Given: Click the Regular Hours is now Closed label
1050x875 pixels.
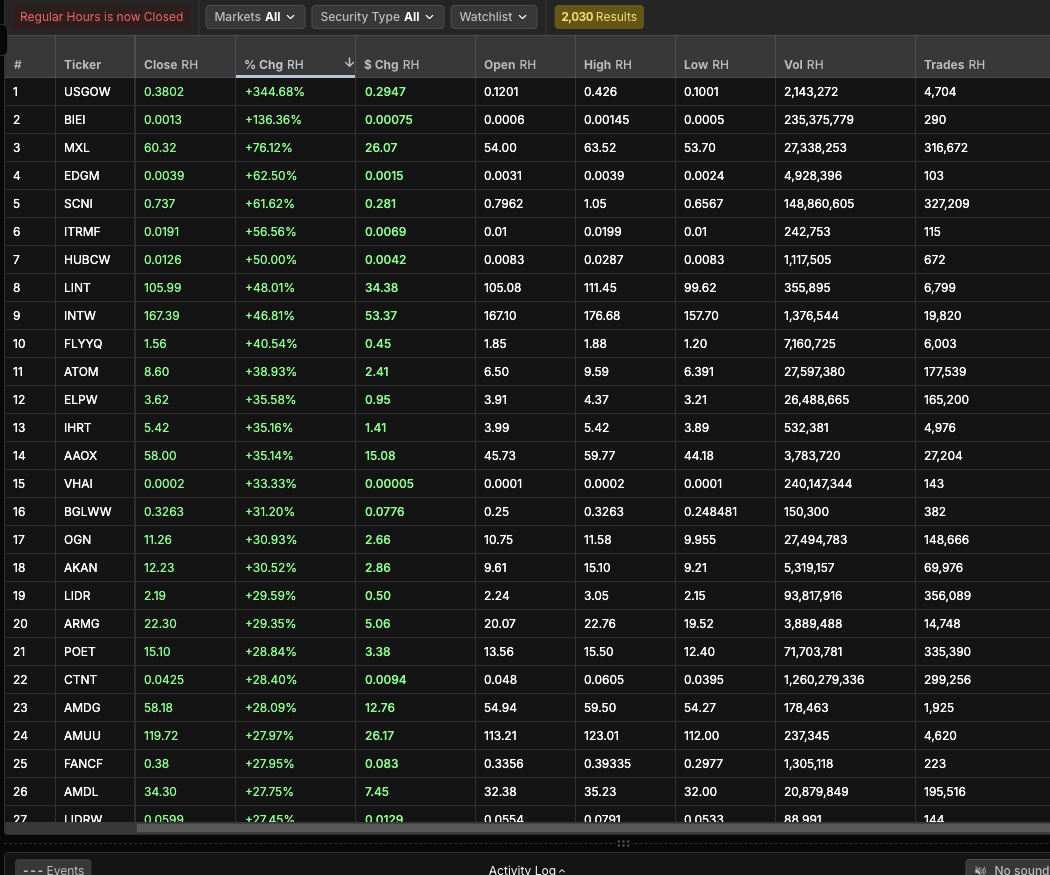Looking at the screenshot, I should point(101,17).
